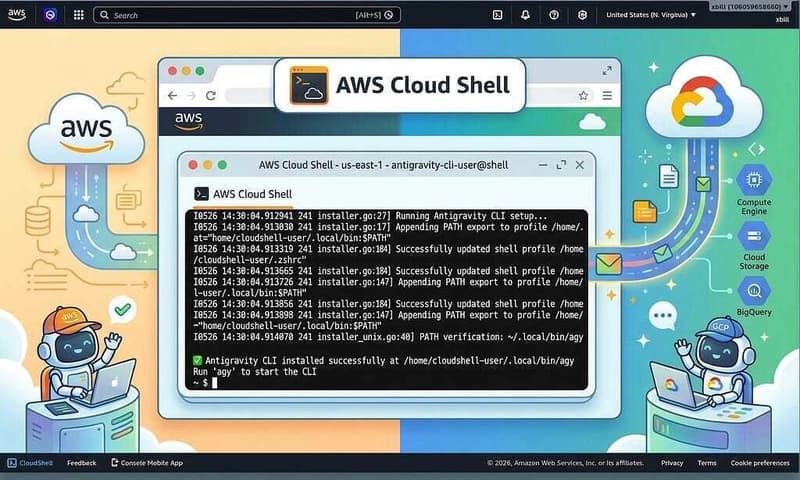Expand the United States (N. Virginia) region dropdown

pyautogui.click(x=651, y=15)
